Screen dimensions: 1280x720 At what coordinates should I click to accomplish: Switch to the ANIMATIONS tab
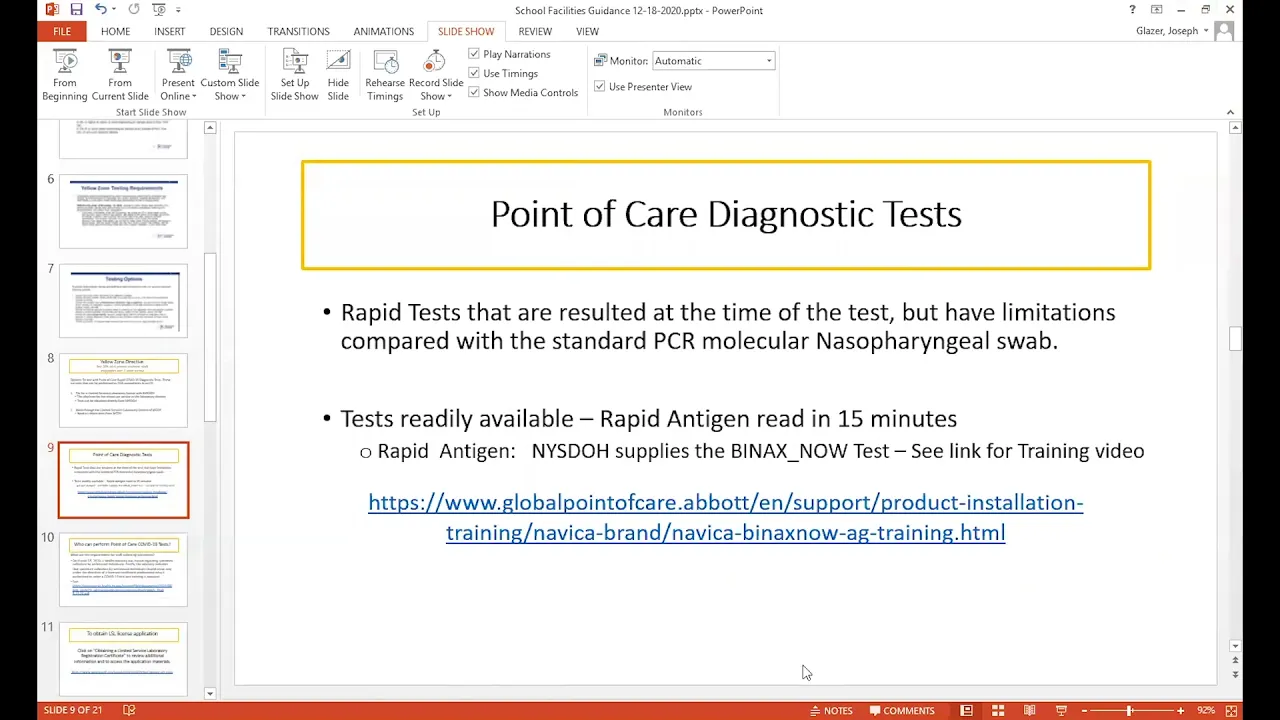(x=383, y=31)
